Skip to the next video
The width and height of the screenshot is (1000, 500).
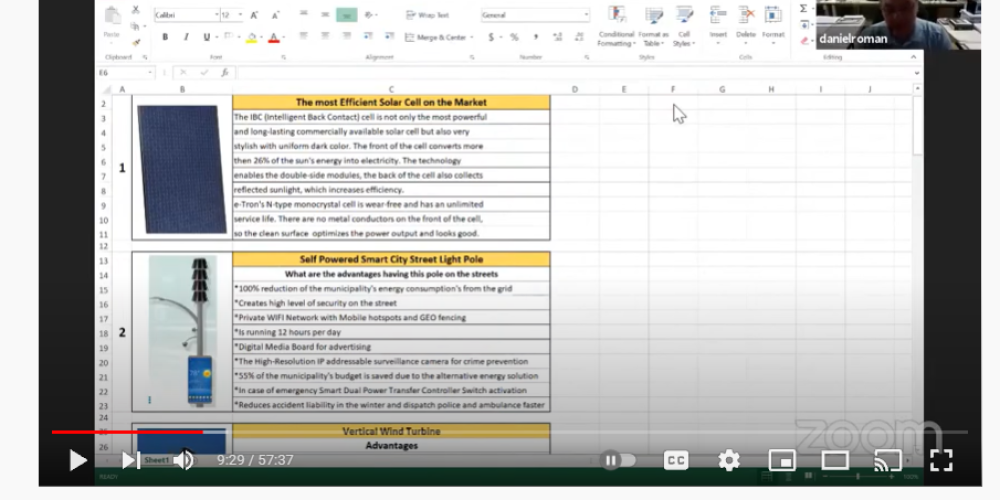(131, 460)
